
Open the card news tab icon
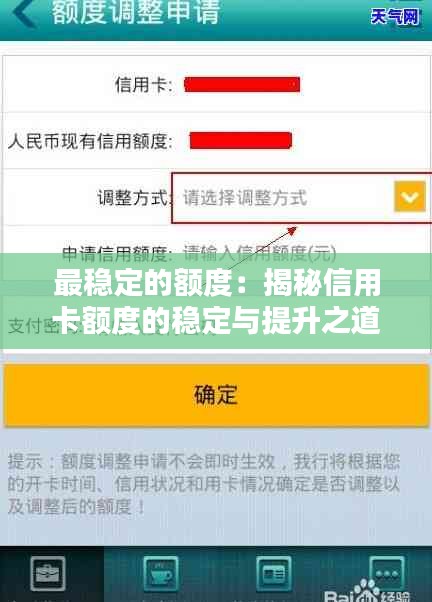(x=273, y=574)
